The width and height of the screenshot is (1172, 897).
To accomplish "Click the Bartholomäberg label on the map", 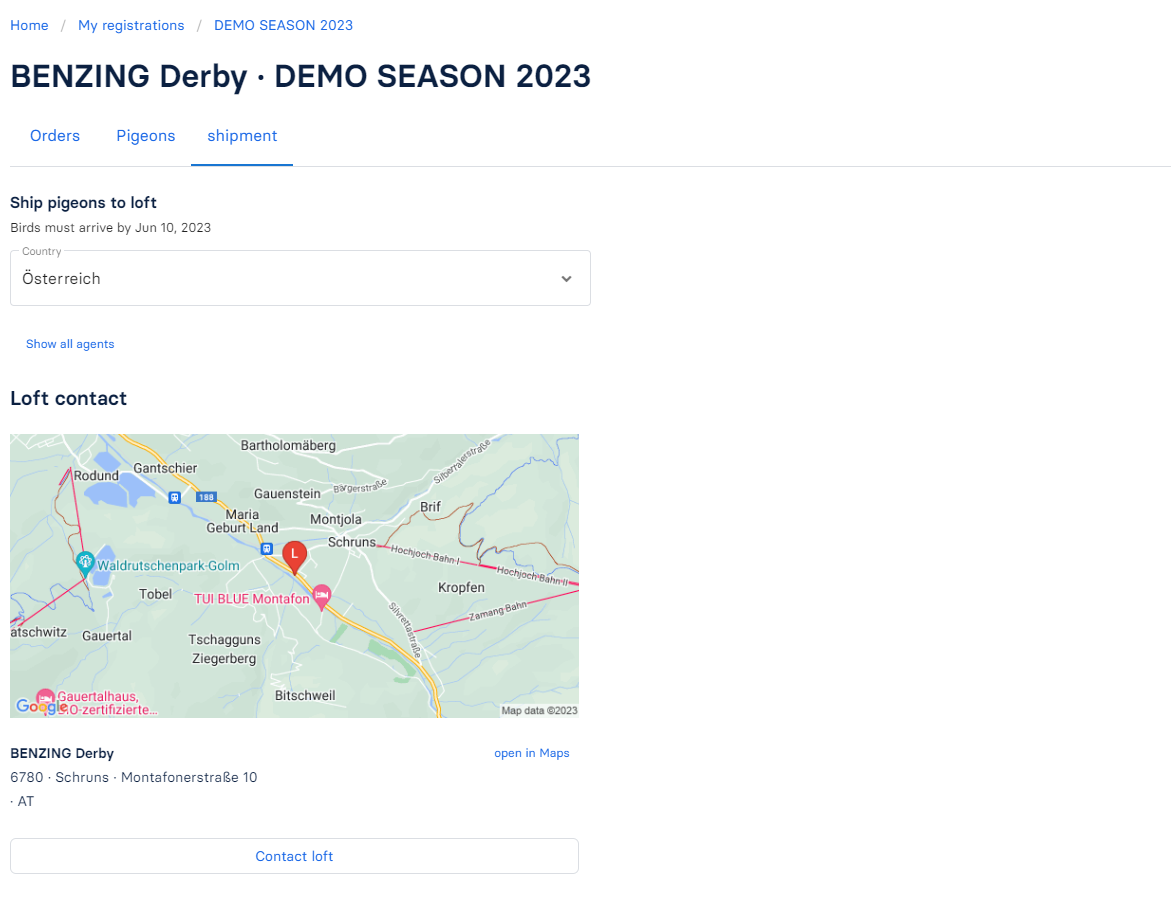I will 288,446.
